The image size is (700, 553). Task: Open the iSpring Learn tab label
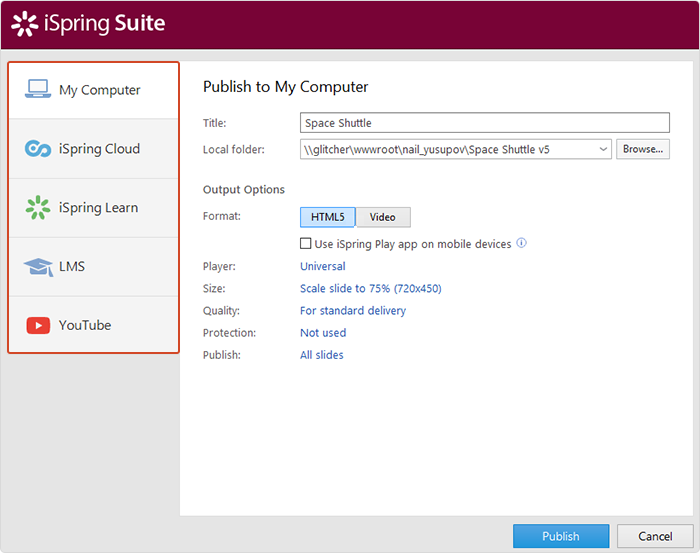(98, 208)
